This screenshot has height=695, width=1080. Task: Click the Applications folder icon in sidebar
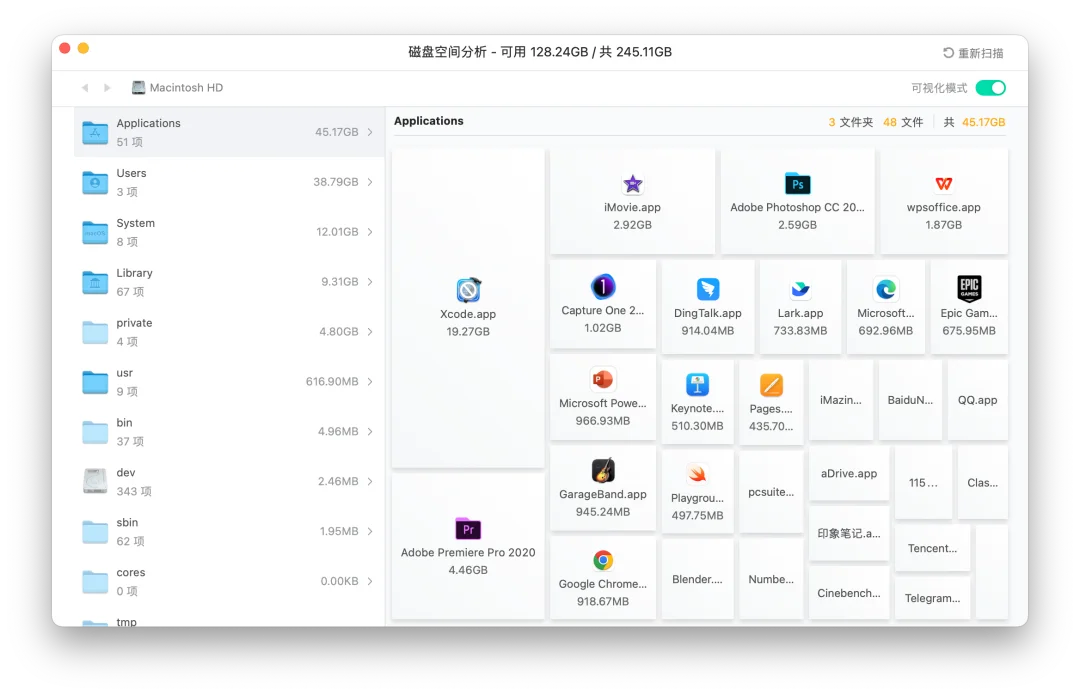[95, 132]
